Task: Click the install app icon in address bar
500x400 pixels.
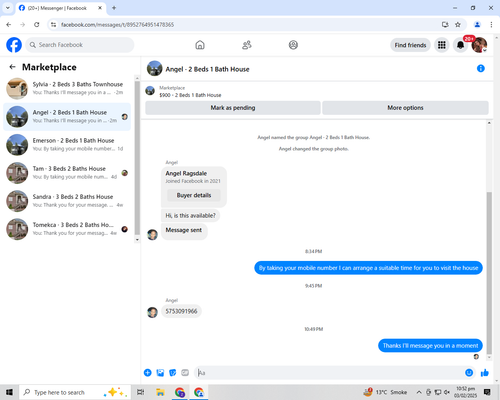Action: pos(445,24)
